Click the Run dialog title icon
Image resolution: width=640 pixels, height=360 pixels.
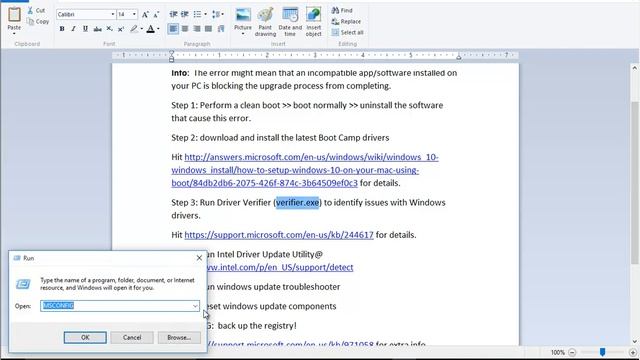tap(17, 258)
